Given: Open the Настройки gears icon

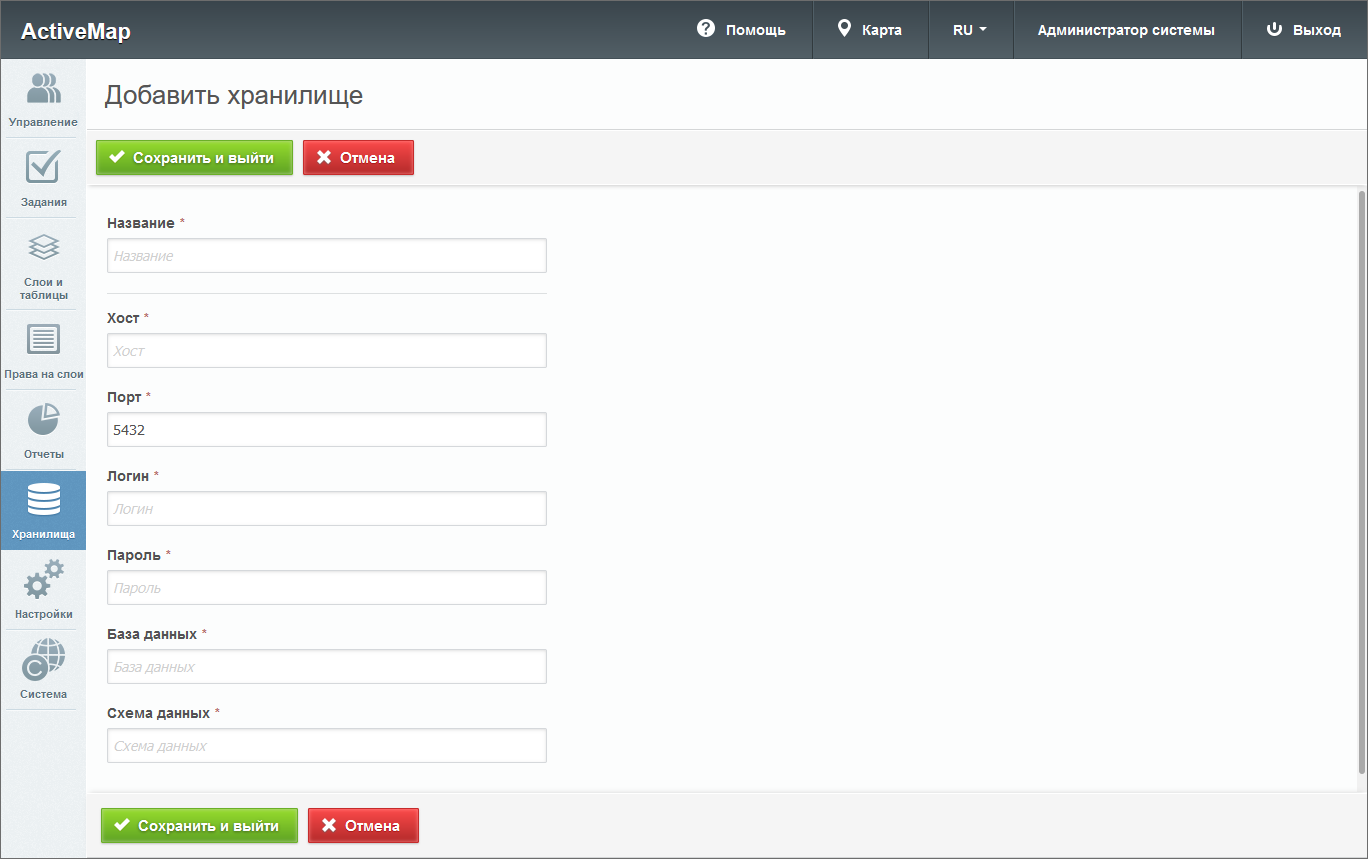Looking at the screenshot, I should tap(43, 581).
